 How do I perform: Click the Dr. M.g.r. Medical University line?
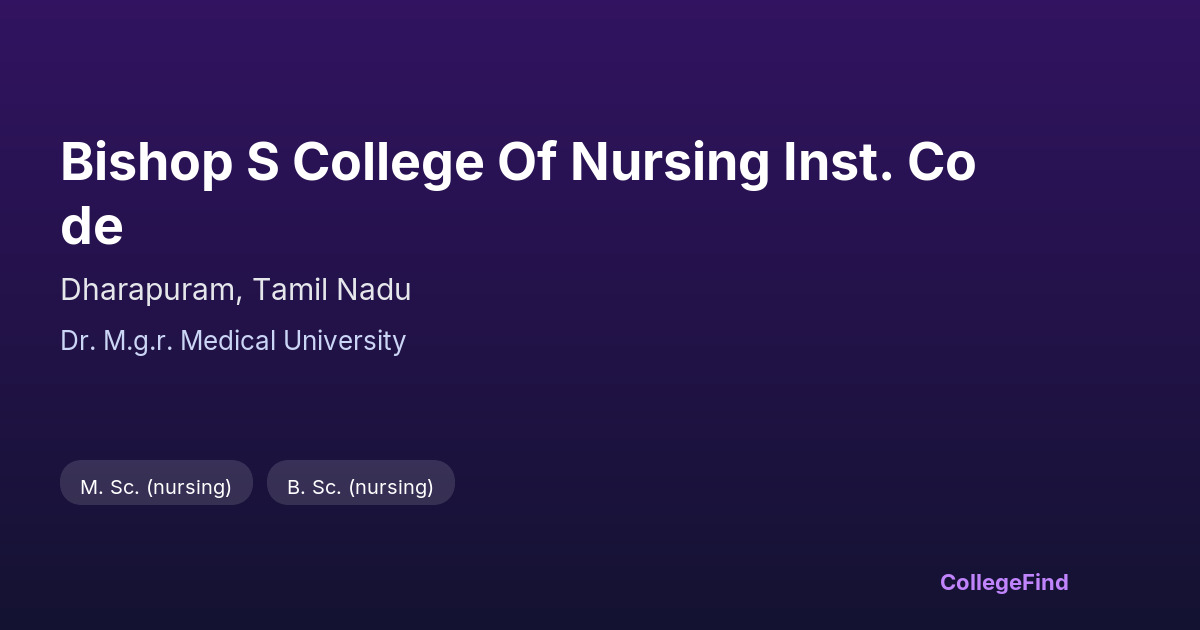[x=233, y=341]
